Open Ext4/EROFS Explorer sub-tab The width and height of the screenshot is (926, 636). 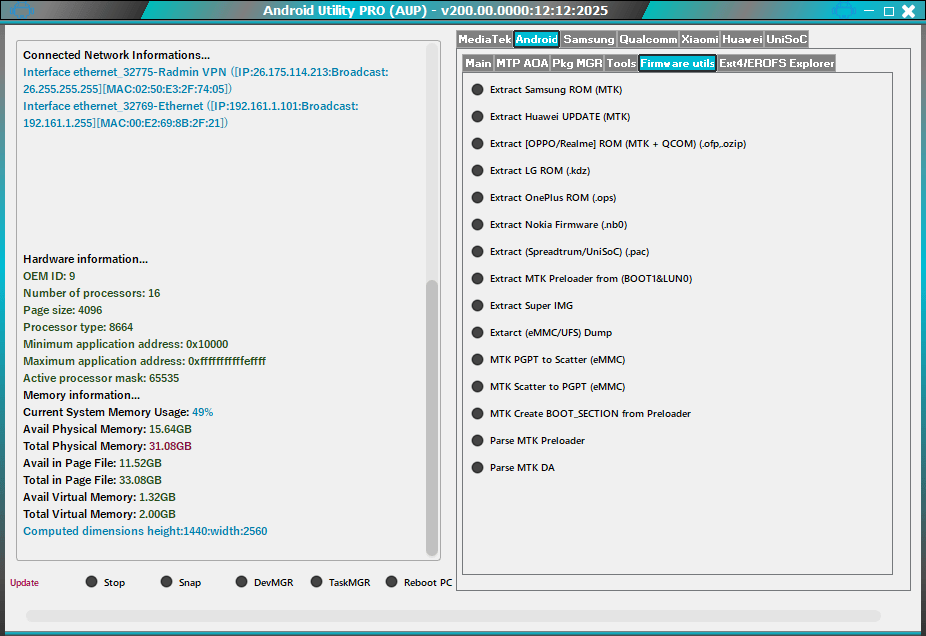pyautogui.click(x=777, y=63)
